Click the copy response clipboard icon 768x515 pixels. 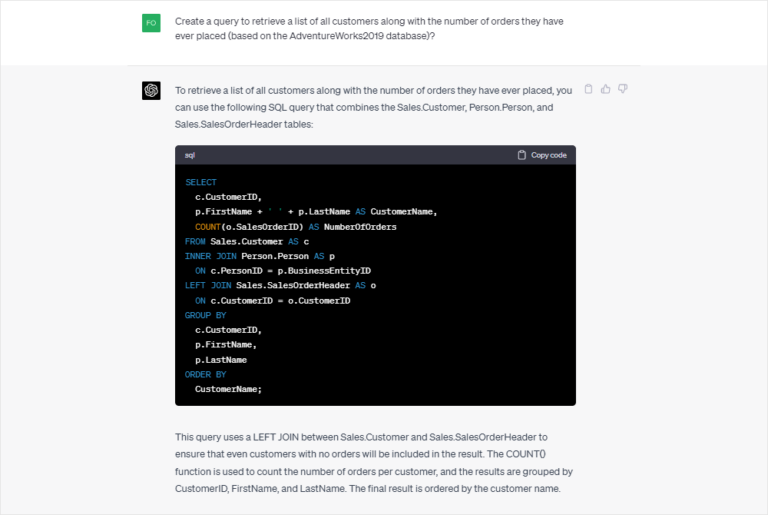coord(589,89)
